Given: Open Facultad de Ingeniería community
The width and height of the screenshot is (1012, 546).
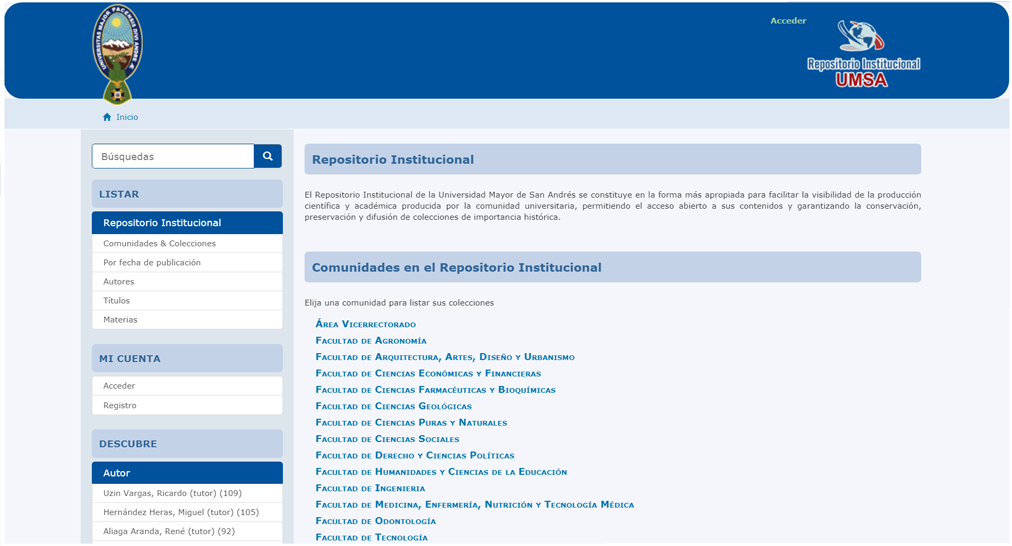Looking at the screenshot, I should (x=370, y=488).
